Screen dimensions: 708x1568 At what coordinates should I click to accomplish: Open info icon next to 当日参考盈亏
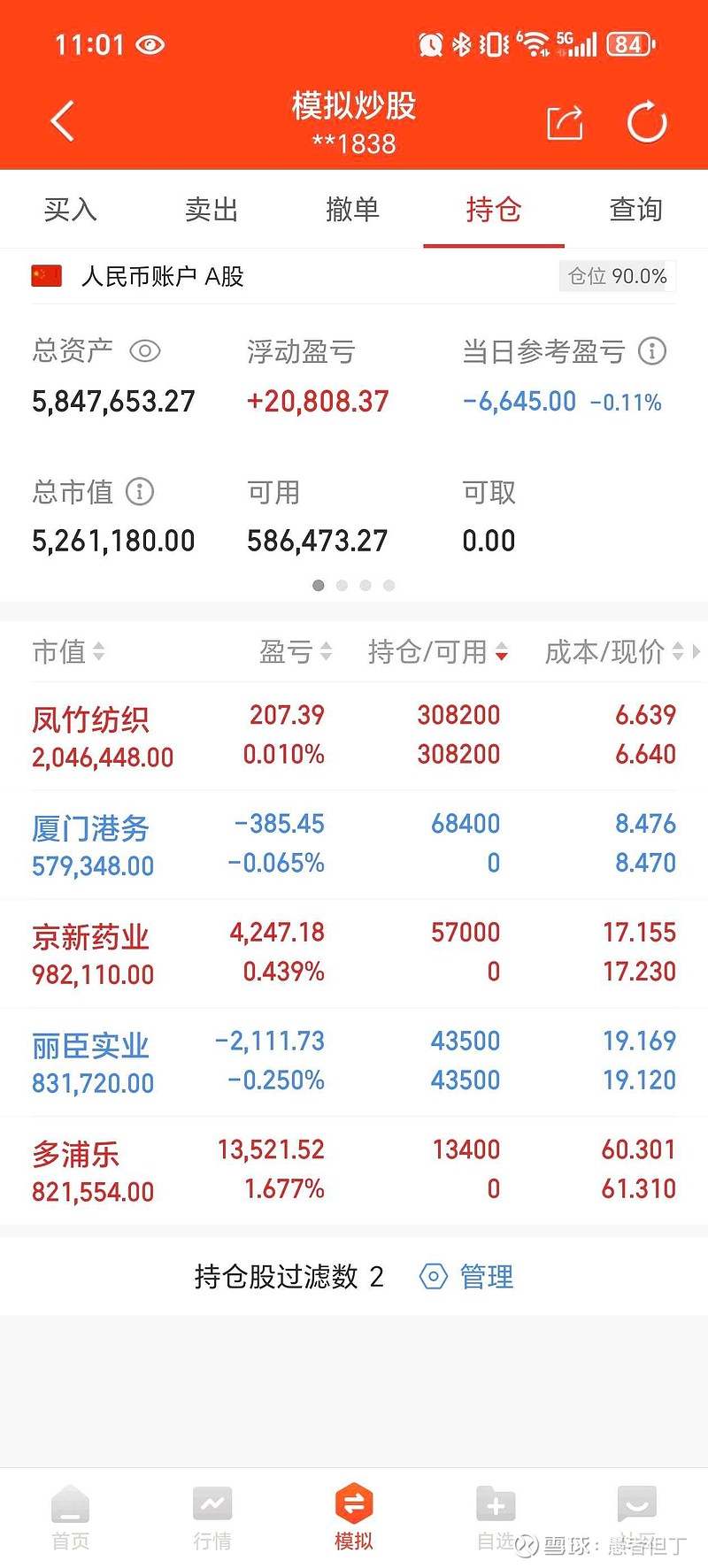[652, 351]
